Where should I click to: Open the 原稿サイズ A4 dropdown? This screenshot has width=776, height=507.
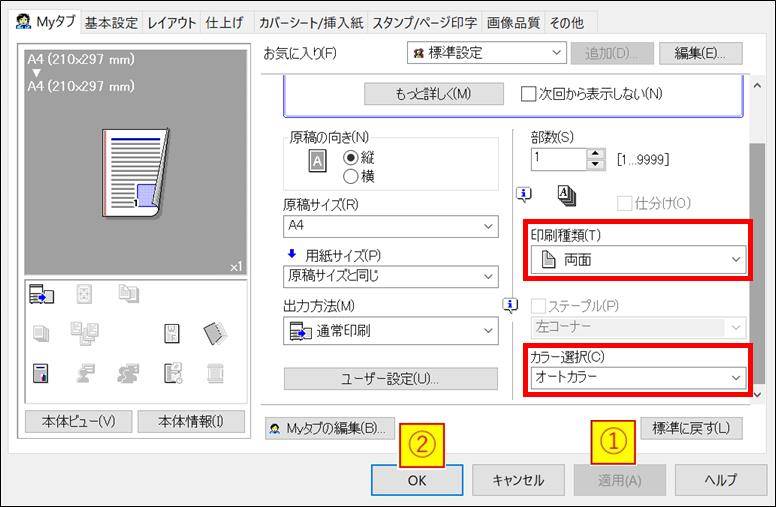390,226
